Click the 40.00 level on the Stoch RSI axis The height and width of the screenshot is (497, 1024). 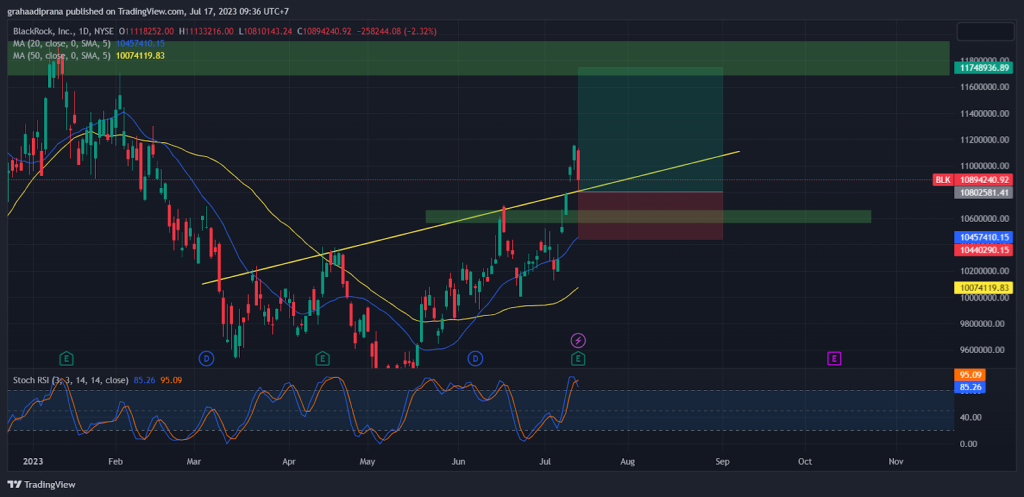click(969, 417)
